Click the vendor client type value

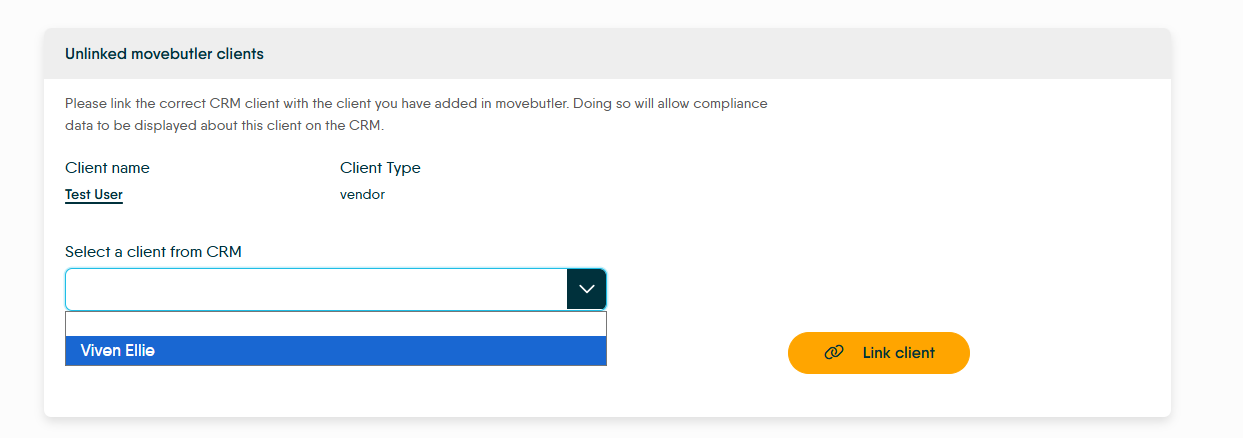pyautogui.click(x=362, y=195)
